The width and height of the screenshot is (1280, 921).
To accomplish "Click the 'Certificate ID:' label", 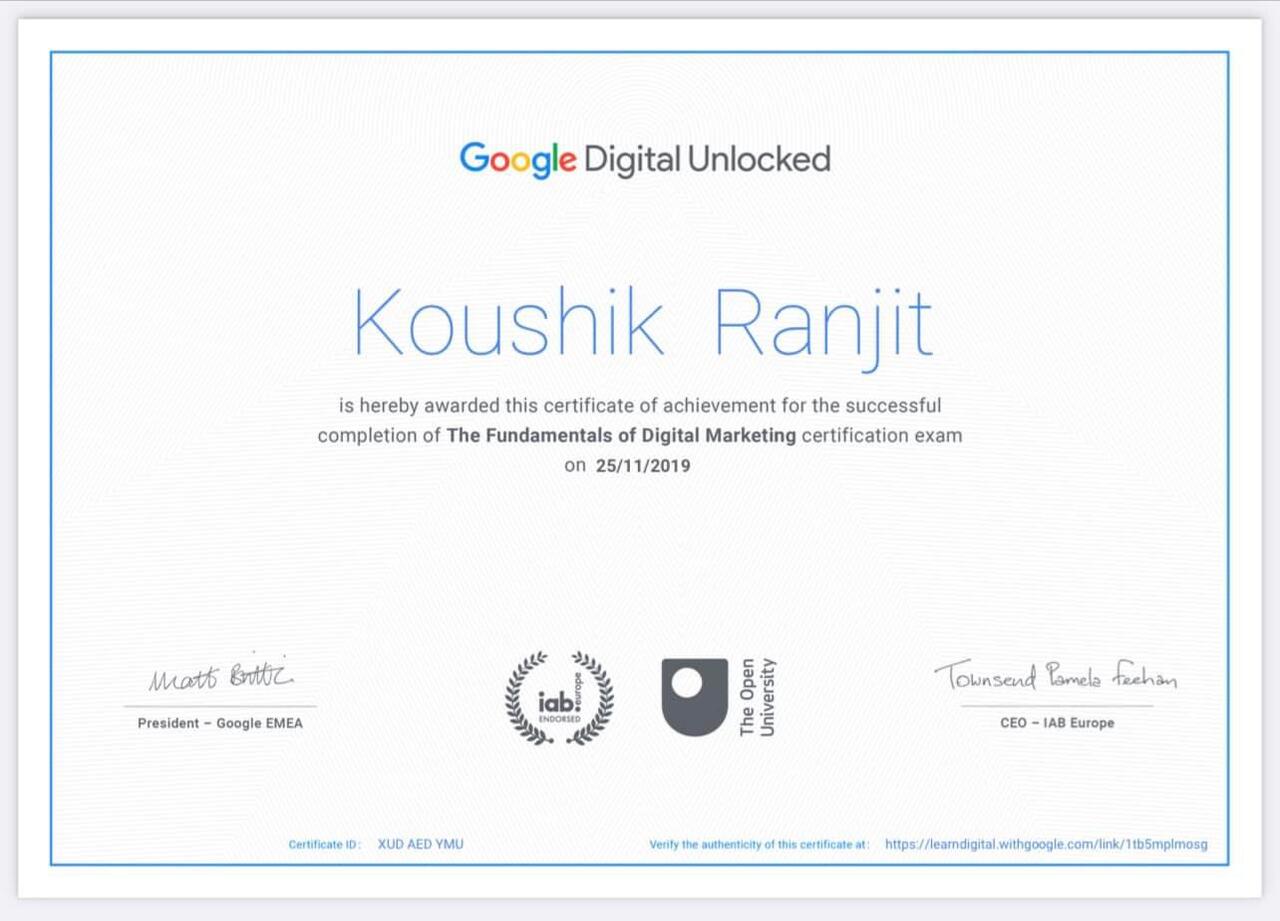I will click(325, 845).
